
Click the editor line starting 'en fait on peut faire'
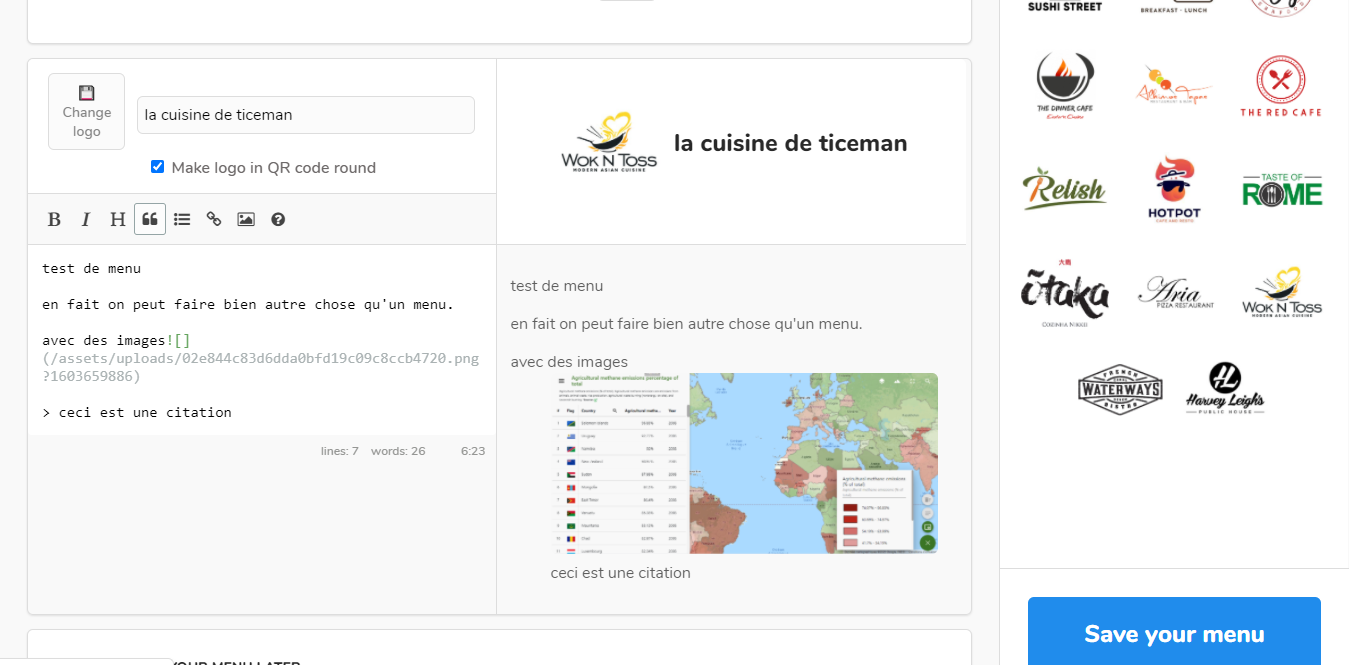(x=248, y=305)
